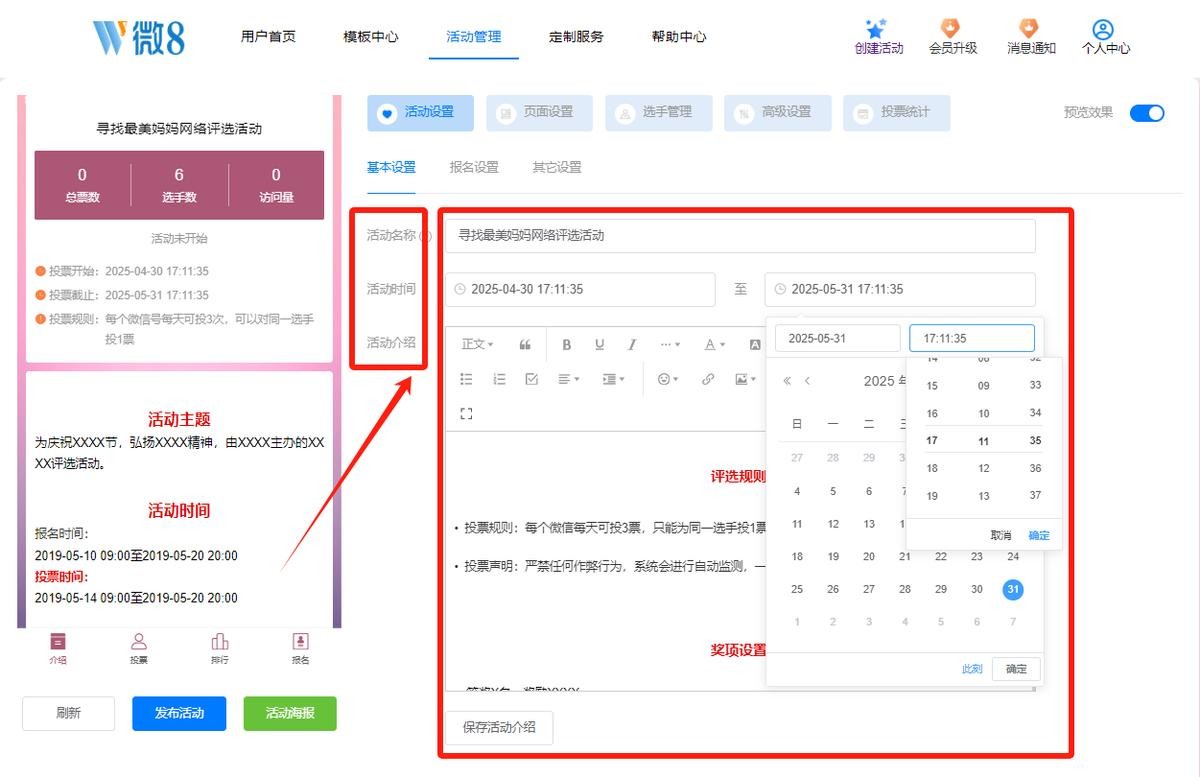
Task: Open the 模板中心 menu item
Action: click(370, 37)
